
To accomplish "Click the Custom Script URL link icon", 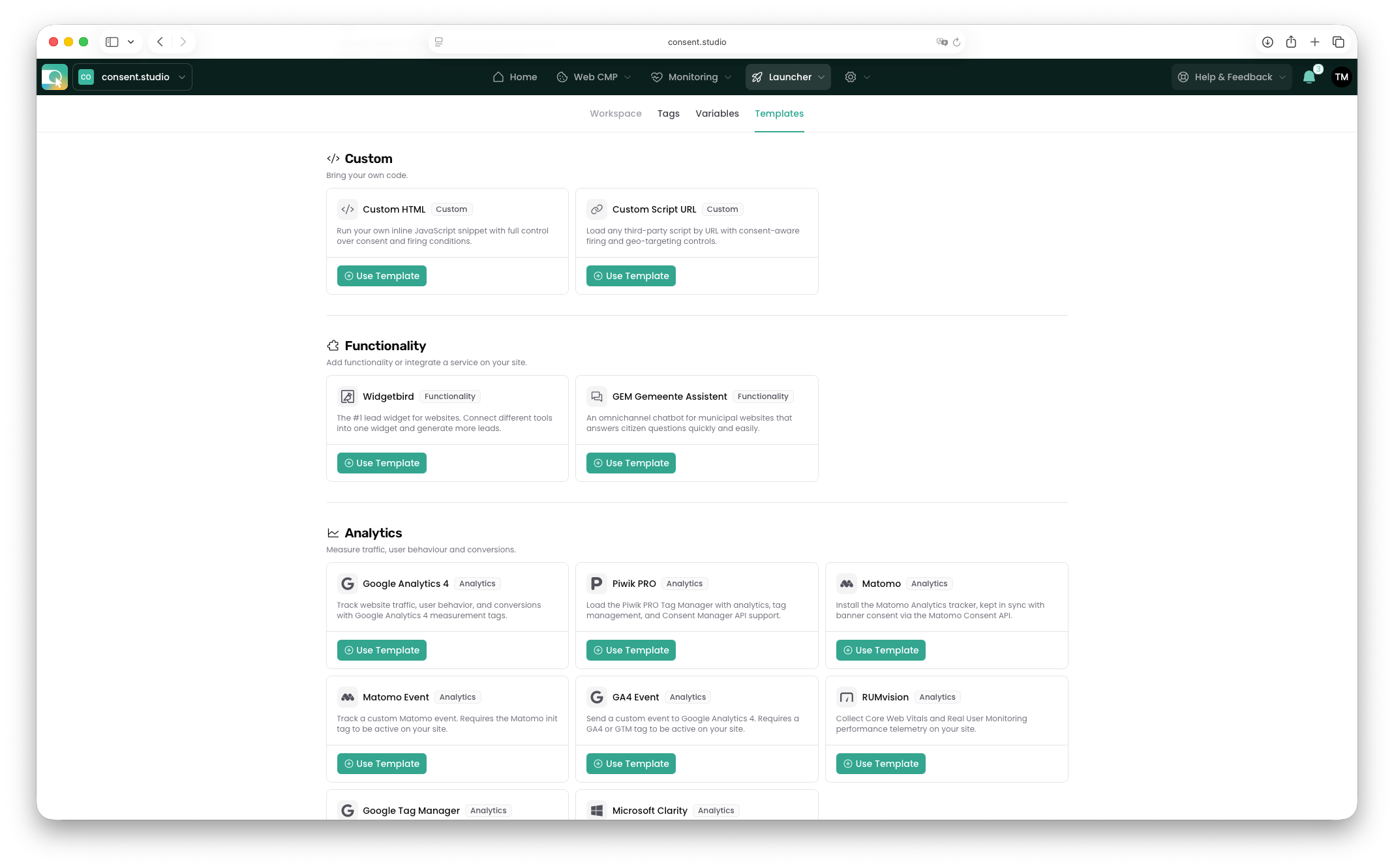I will coord(597,209).
